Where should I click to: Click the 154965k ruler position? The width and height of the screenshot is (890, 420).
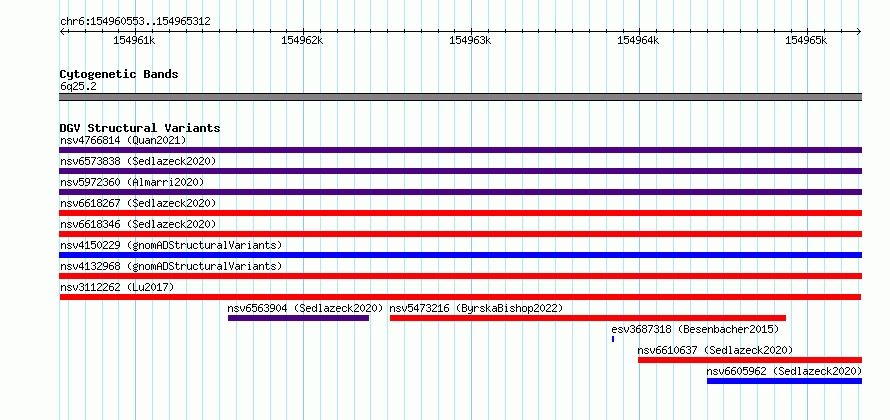click(x=806, y=40)
